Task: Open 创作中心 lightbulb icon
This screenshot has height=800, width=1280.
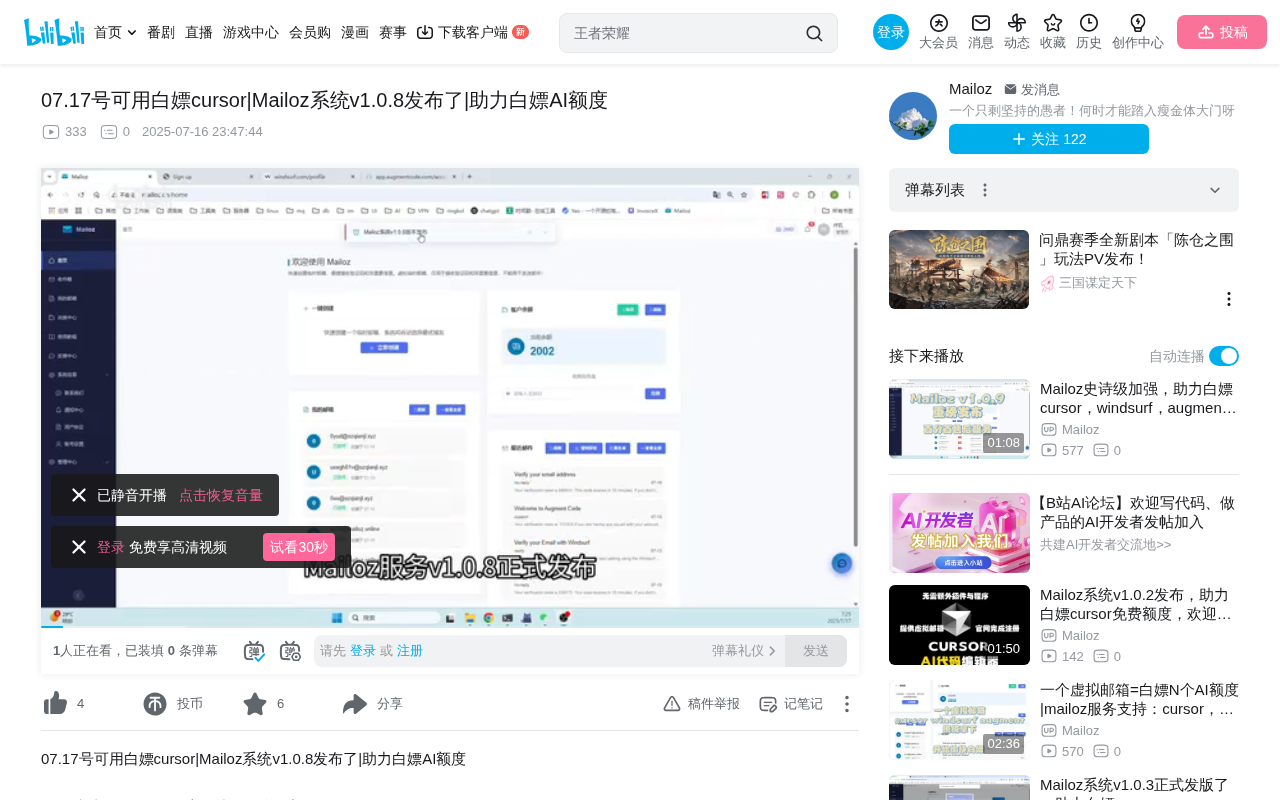Action: [x=1138, y=23]
